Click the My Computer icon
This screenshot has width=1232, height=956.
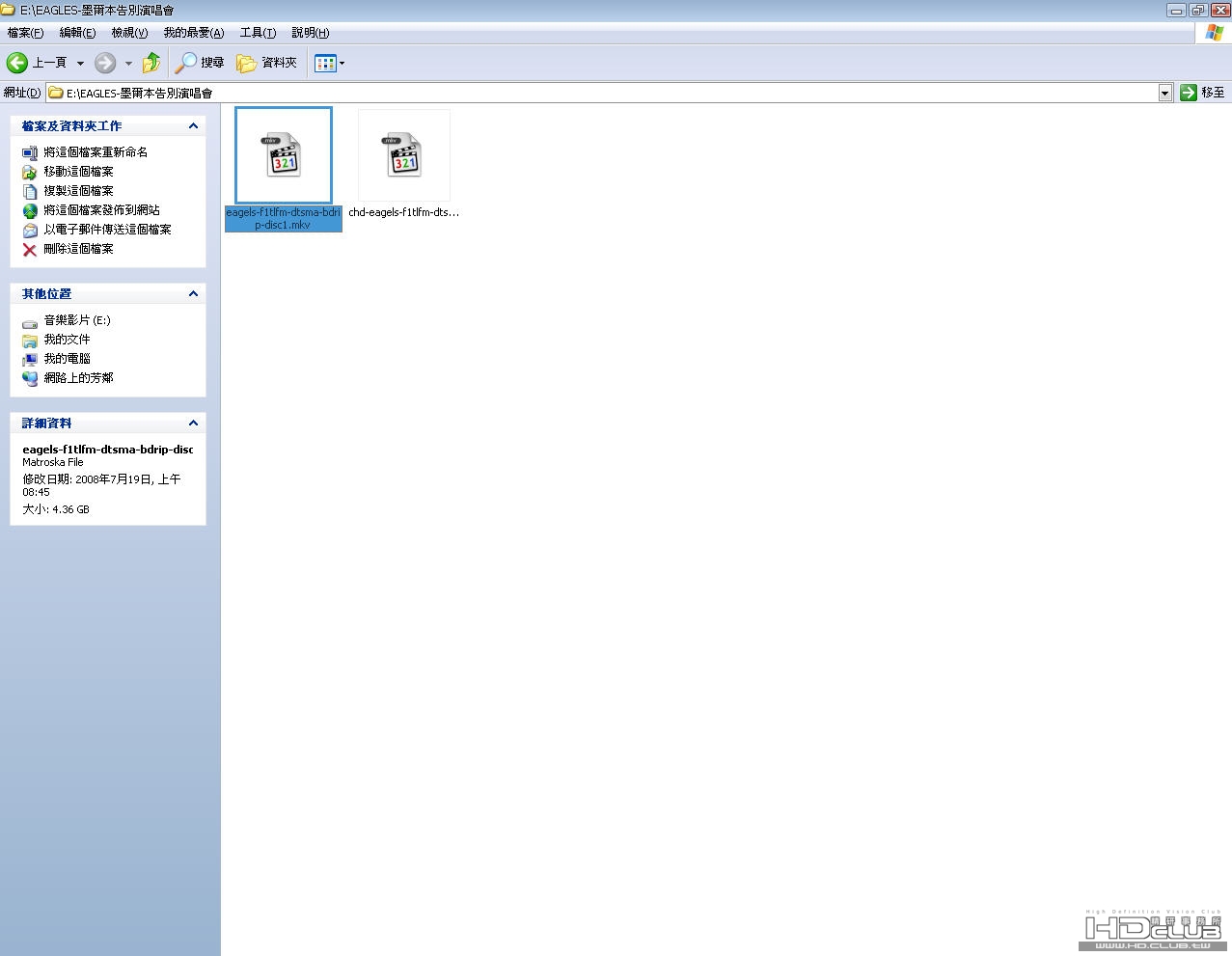point(30,359)
